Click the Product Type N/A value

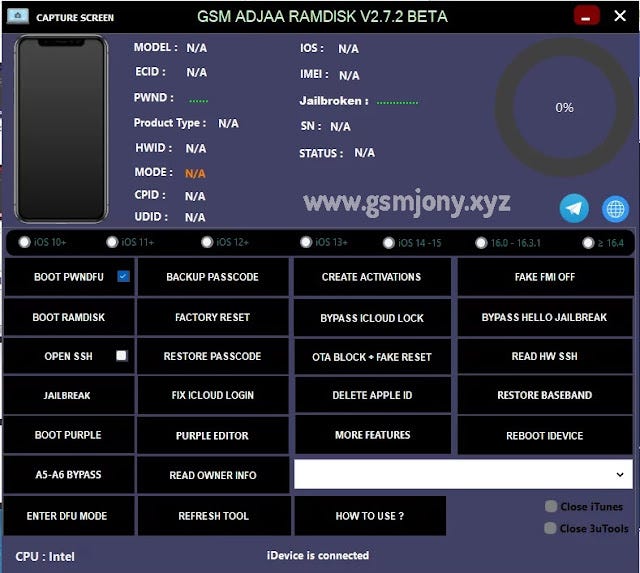click(x=229, y=123)
